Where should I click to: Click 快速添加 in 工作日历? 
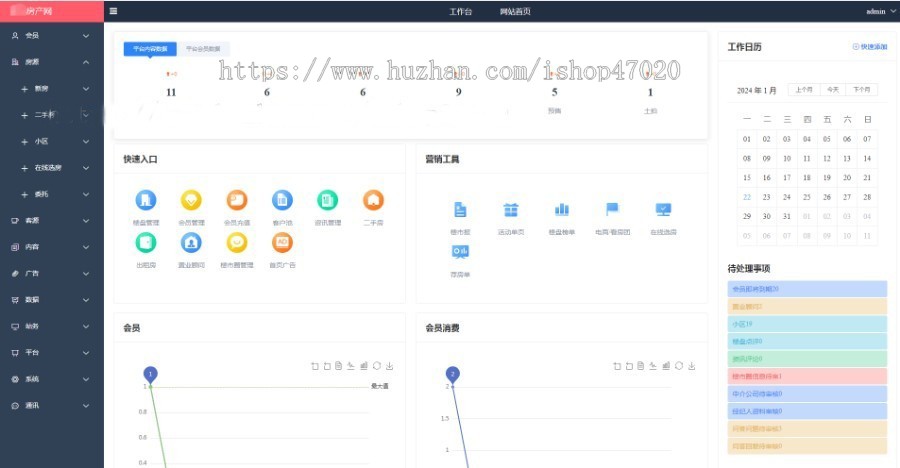tap(870, 47)
